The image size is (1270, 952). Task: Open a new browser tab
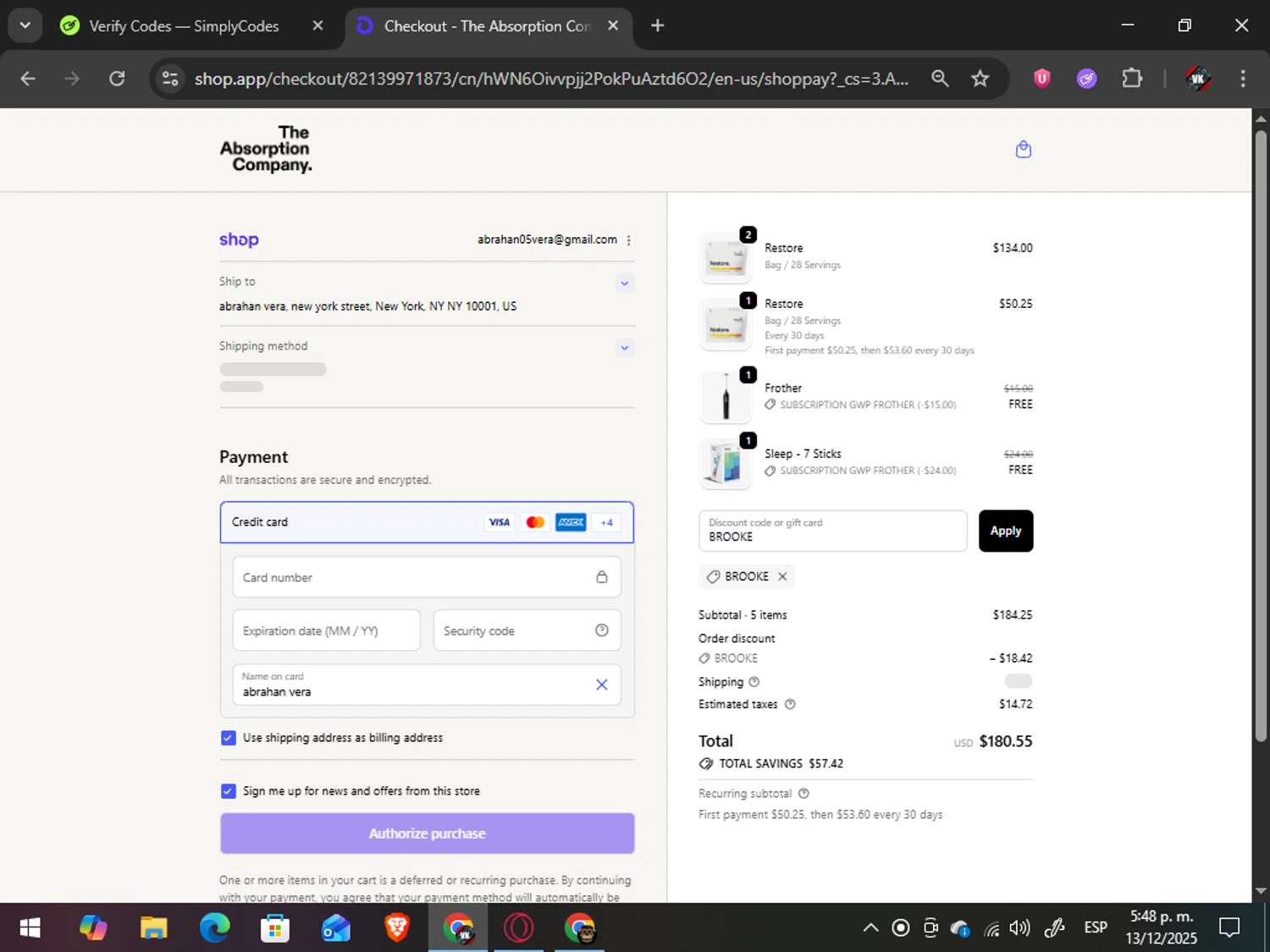pyautogui.click(x=657, y=25)
